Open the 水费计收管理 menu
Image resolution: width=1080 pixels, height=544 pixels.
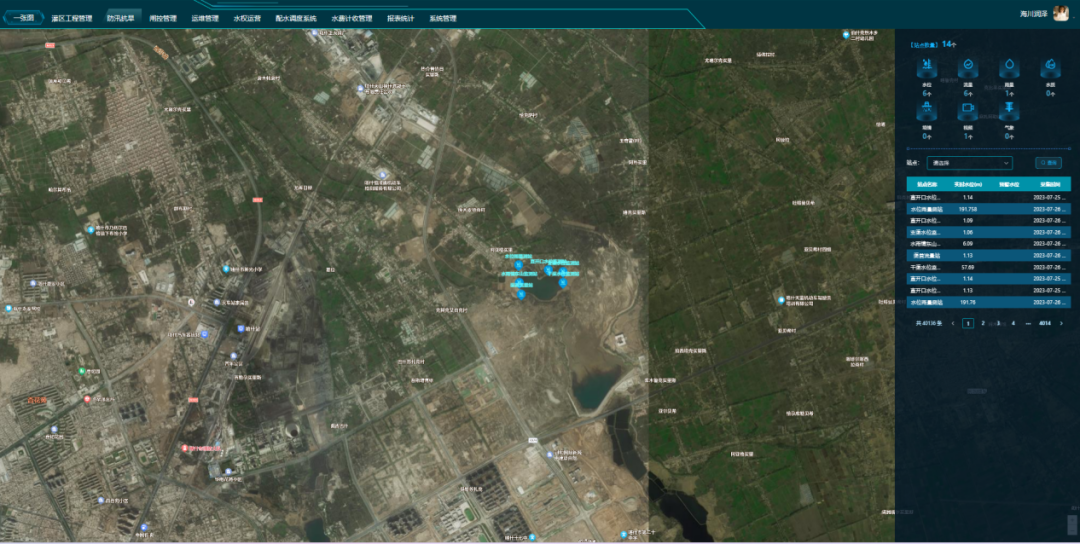(351, 19)
